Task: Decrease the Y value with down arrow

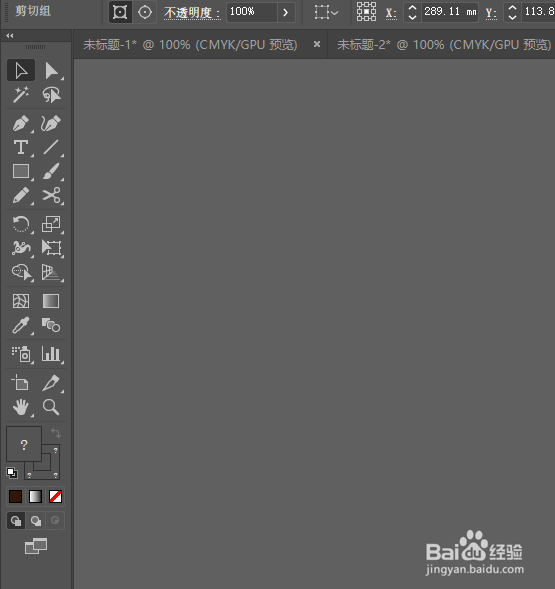Action: (512, 17)
